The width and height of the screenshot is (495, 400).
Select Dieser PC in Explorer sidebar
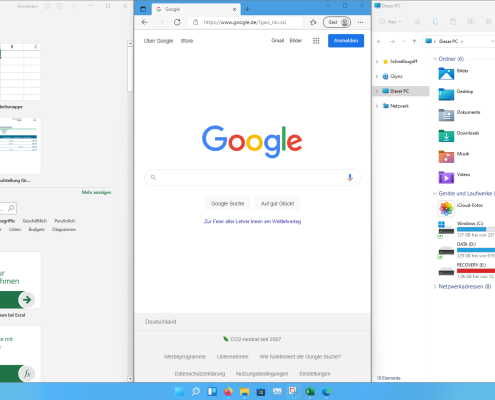[401, 91]
